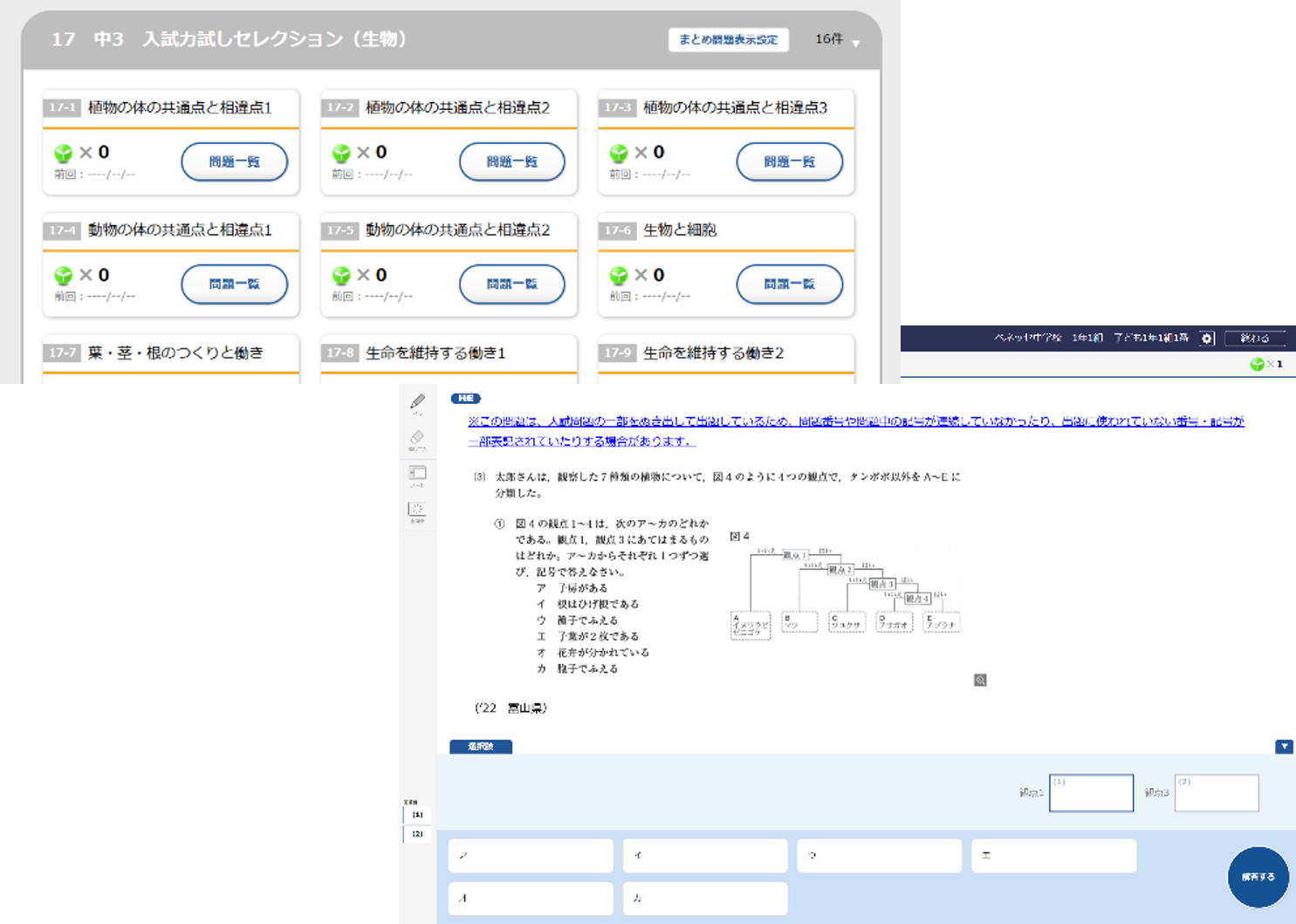The height and width of the screenshot is (924, 1296).
Task: Select the eraser tool in the sidebar
Action: tap(417, 438)
